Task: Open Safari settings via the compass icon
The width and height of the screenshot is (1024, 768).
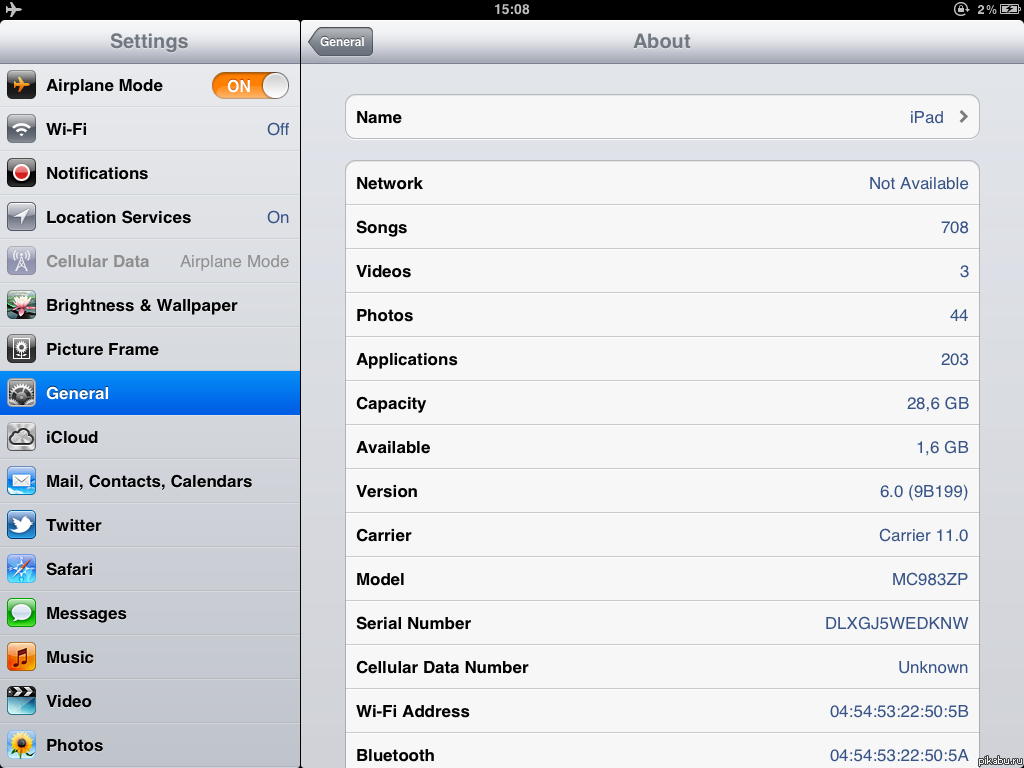Action: click(x=21, y=569)
